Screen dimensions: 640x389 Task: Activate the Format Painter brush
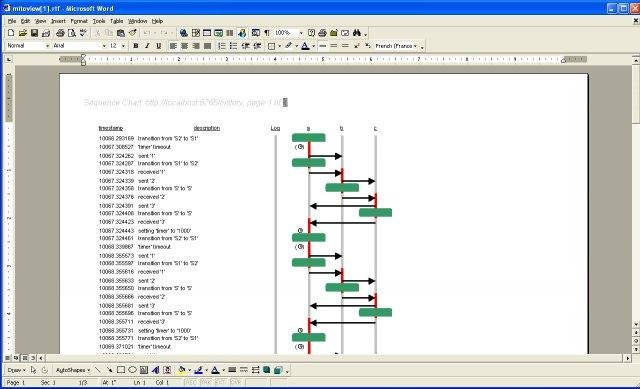click(x=133, y=33)
